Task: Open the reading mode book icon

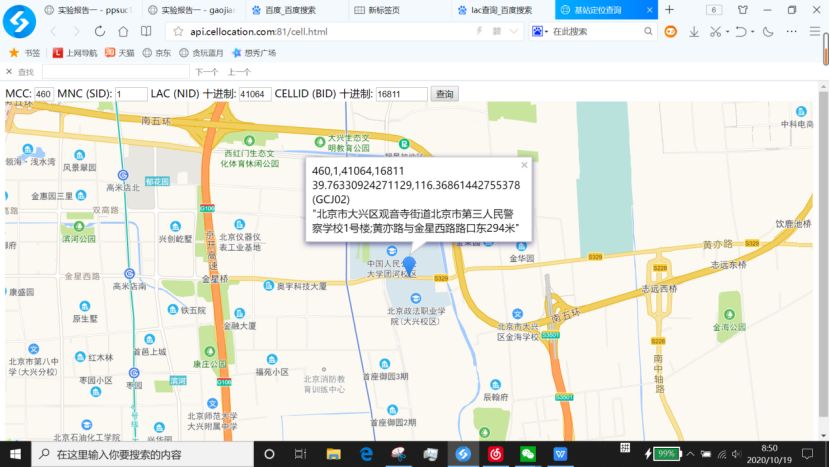Action: coord(146,32)
